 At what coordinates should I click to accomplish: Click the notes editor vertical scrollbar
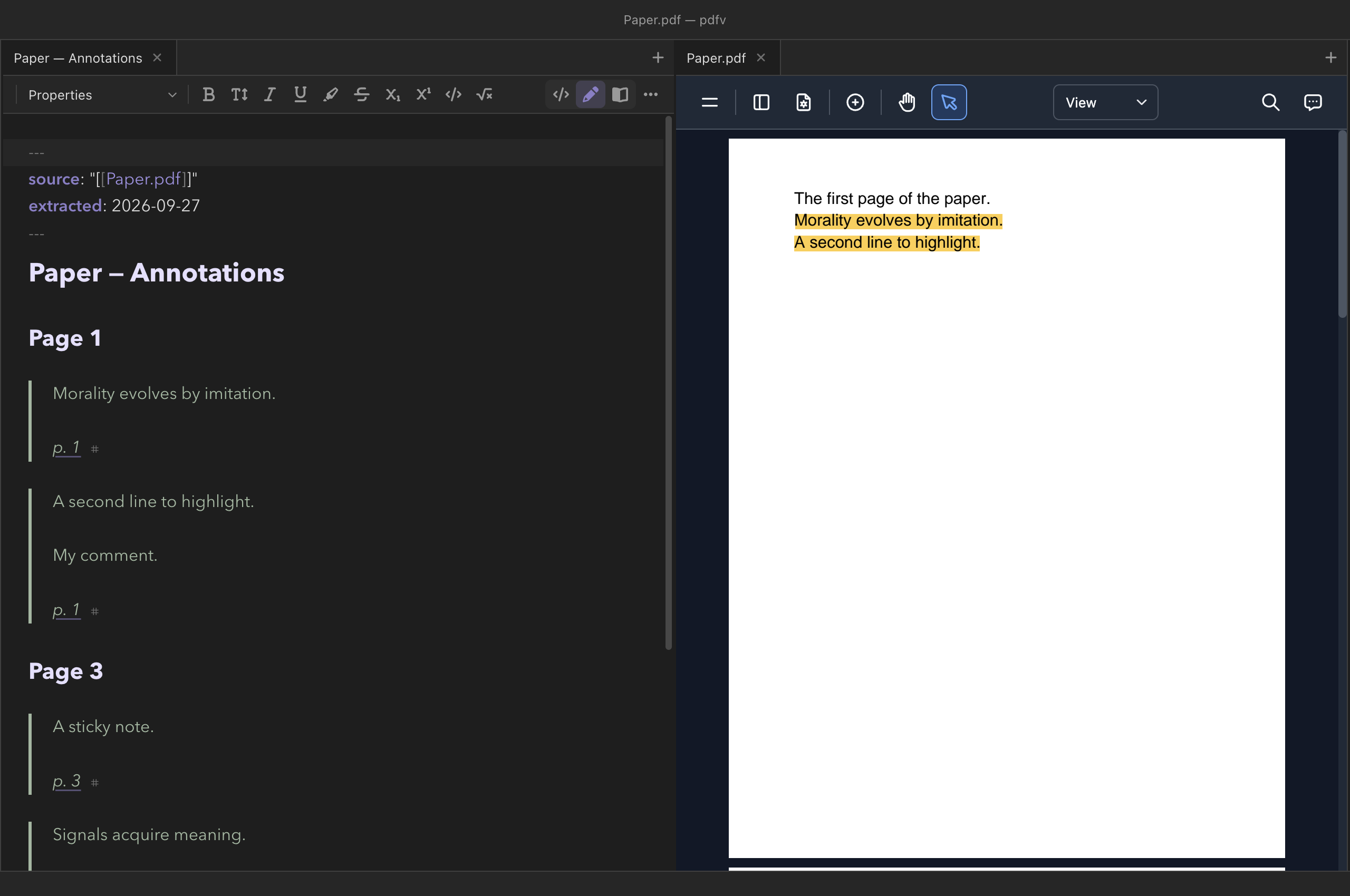(669, 383)
